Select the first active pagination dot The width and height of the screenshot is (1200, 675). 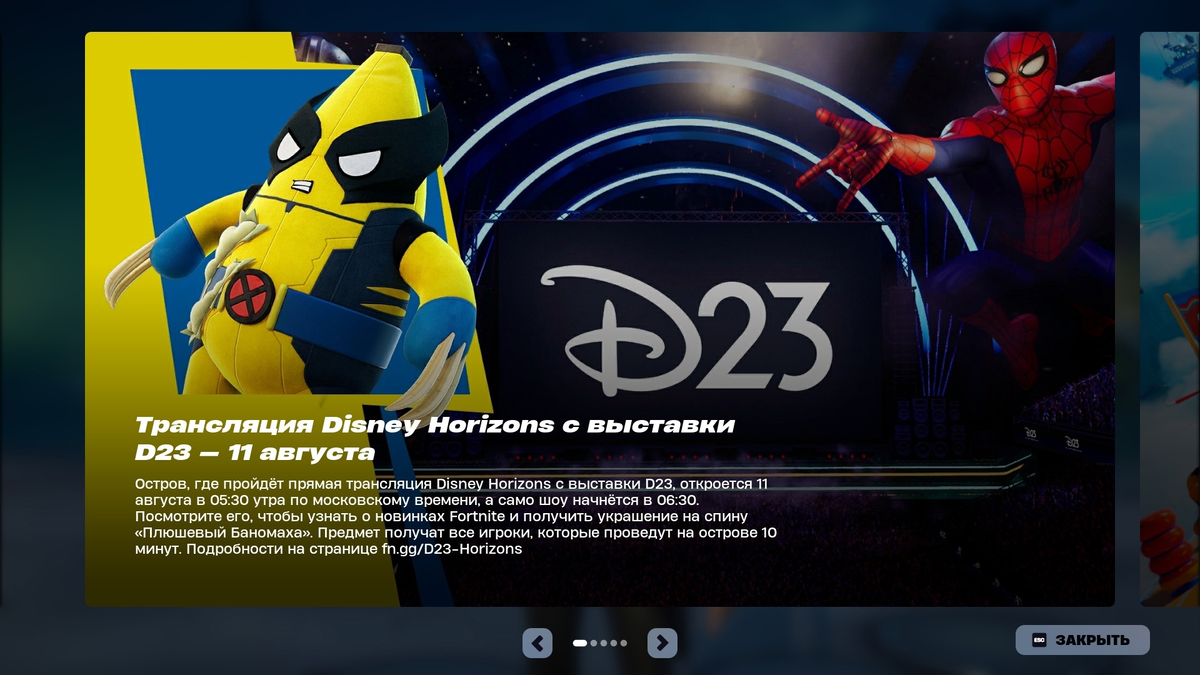click(x=580, y=643)
